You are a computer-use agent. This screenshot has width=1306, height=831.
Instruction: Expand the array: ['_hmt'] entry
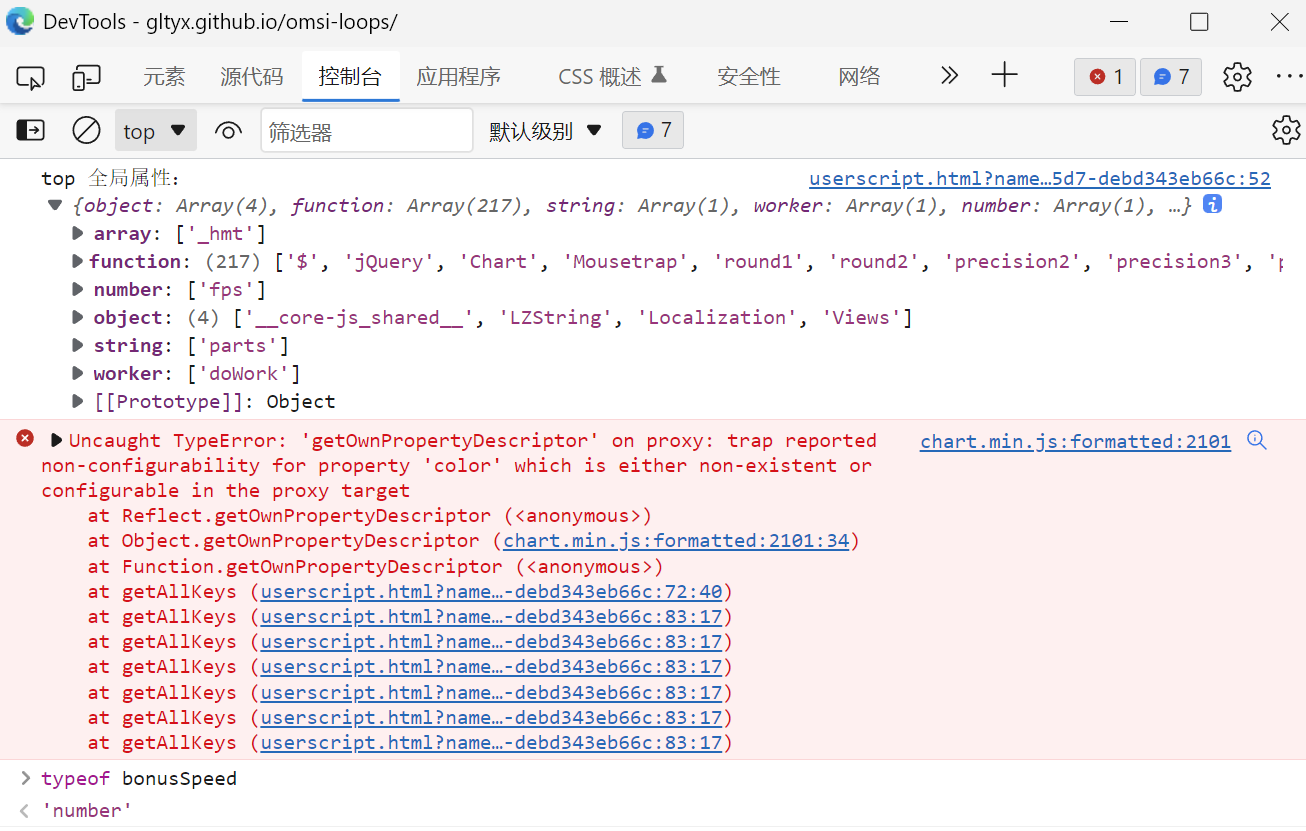pos(78,234)
